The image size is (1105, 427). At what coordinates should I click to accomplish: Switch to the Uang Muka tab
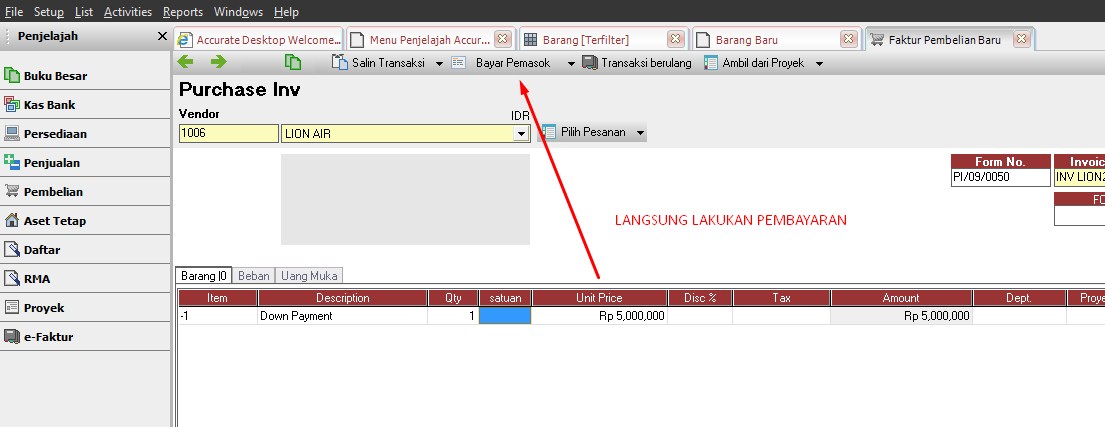point(309,275)
